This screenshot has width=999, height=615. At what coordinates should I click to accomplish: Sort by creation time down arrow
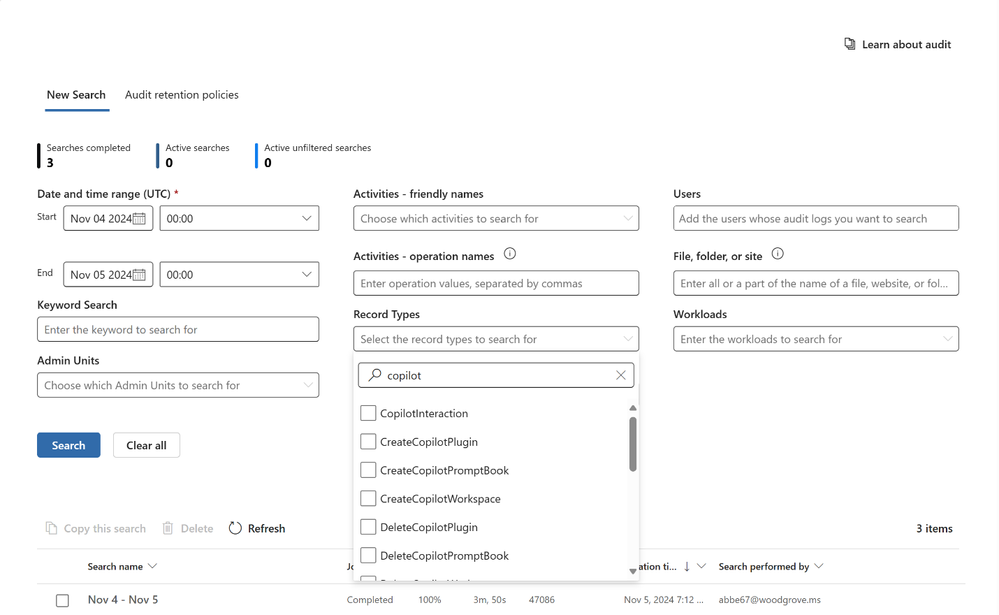pos(687,566)
